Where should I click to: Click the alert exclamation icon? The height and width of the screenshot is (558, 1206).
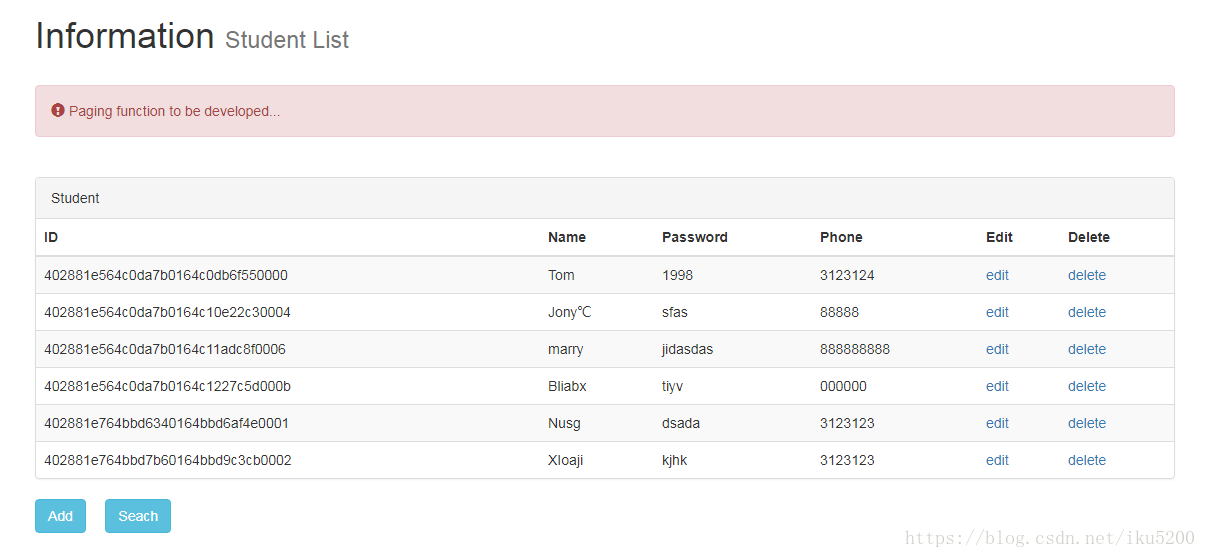[x=58, y=111]
